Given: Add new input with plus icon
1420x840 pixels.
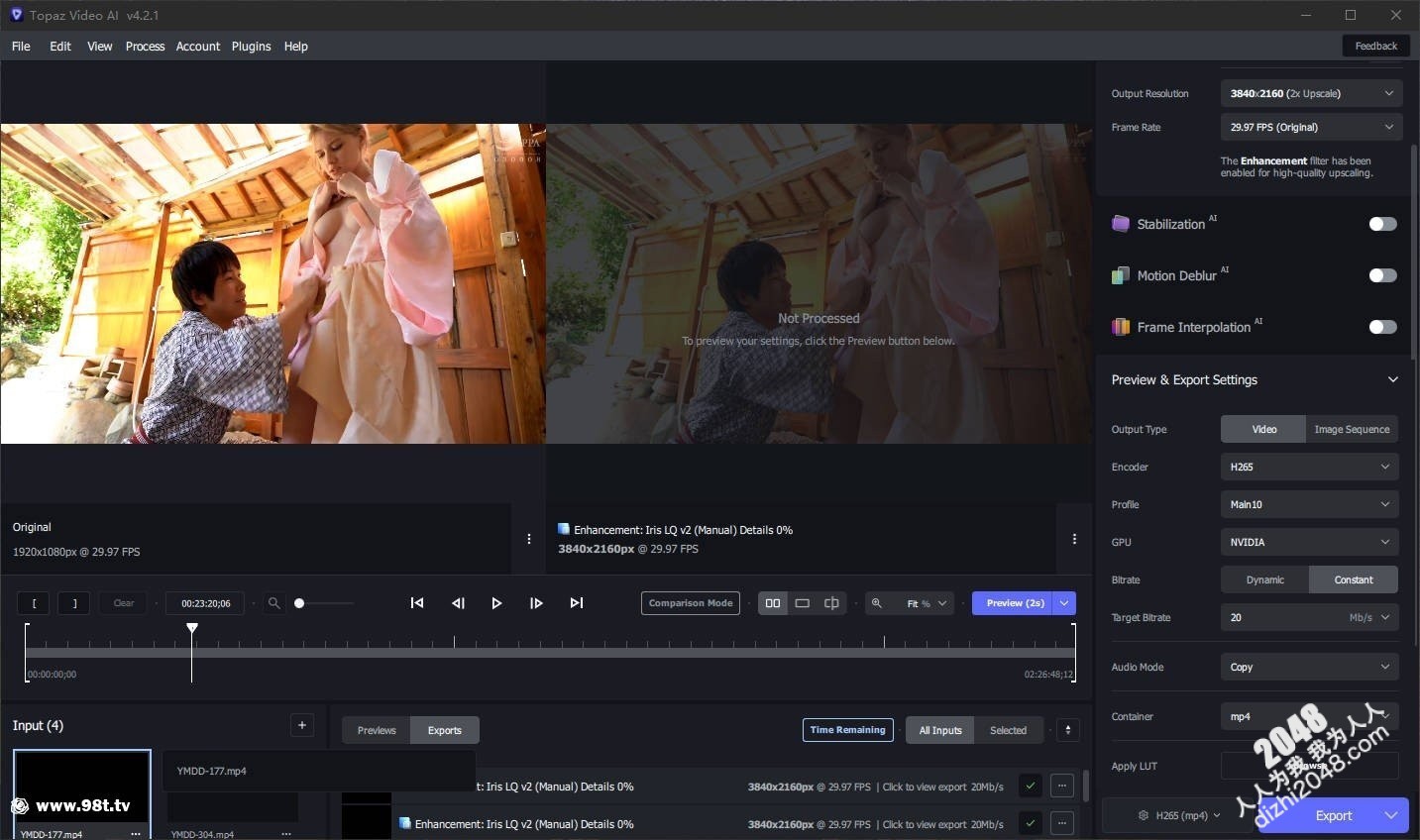Looking at the screenshot, I should [x=302, y=726].
